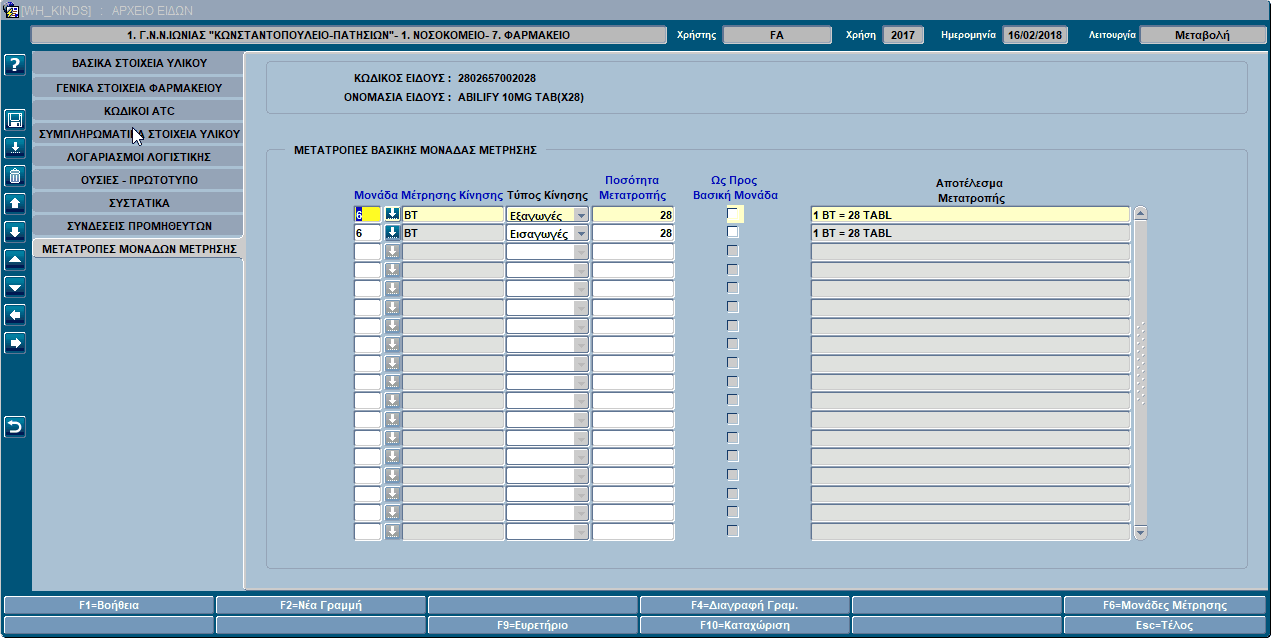
Task: Click the item code 2802657002028
Action: click(499, 78)
